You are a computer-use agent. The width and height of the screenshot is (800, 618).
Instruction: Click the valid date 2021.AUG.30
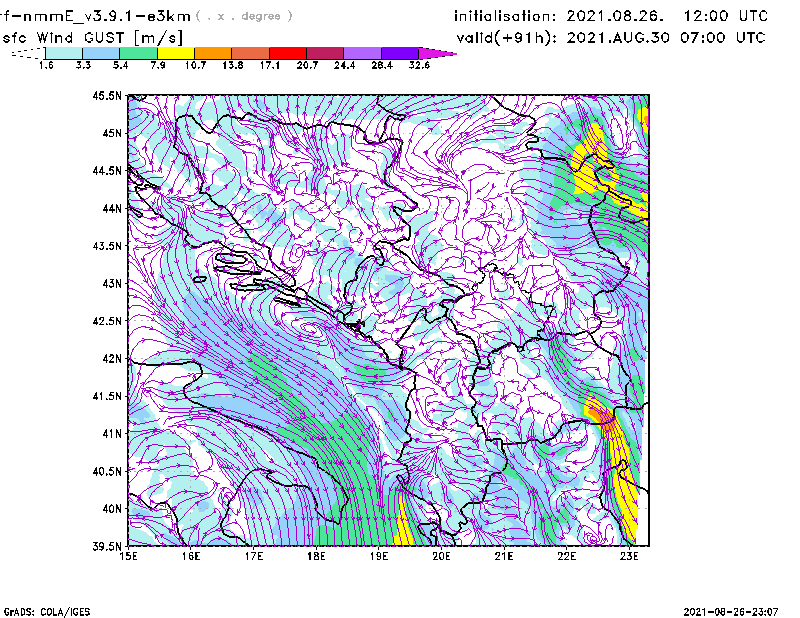coord(618,38)
